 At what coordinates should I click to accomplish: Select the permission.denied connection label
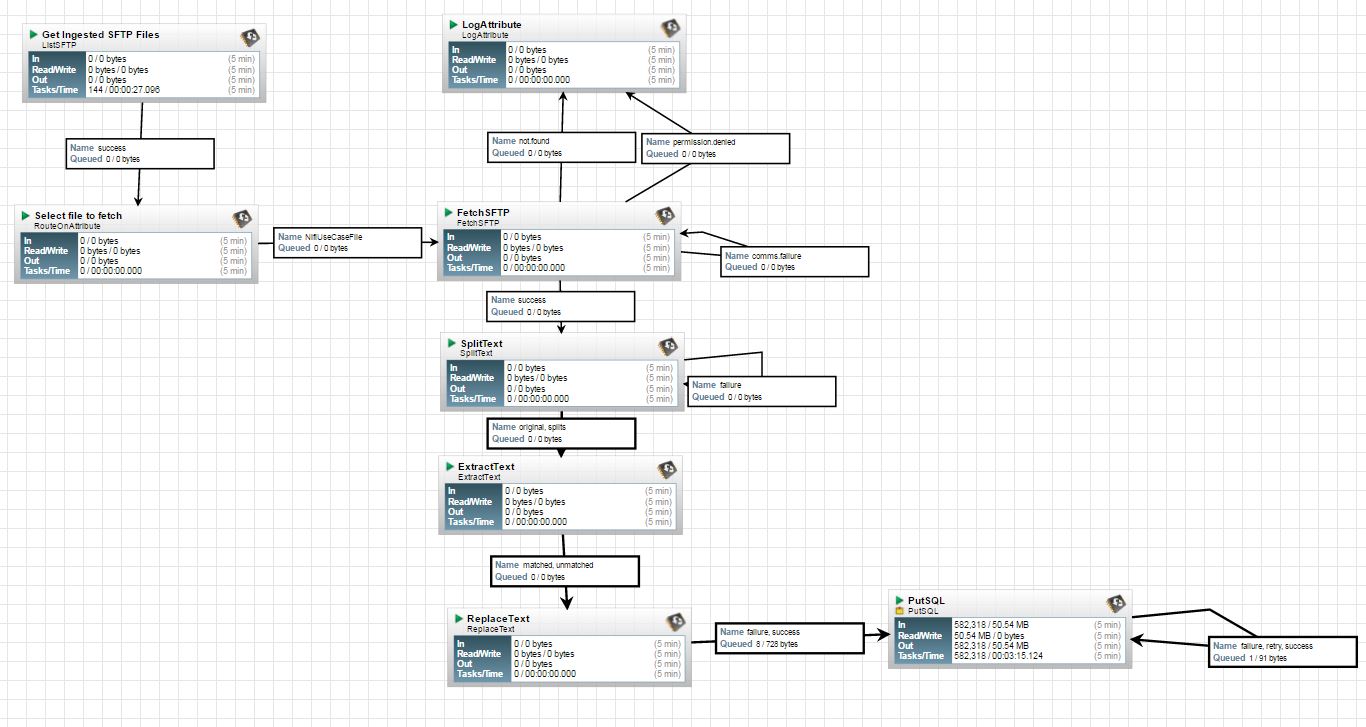click(715, 148)
